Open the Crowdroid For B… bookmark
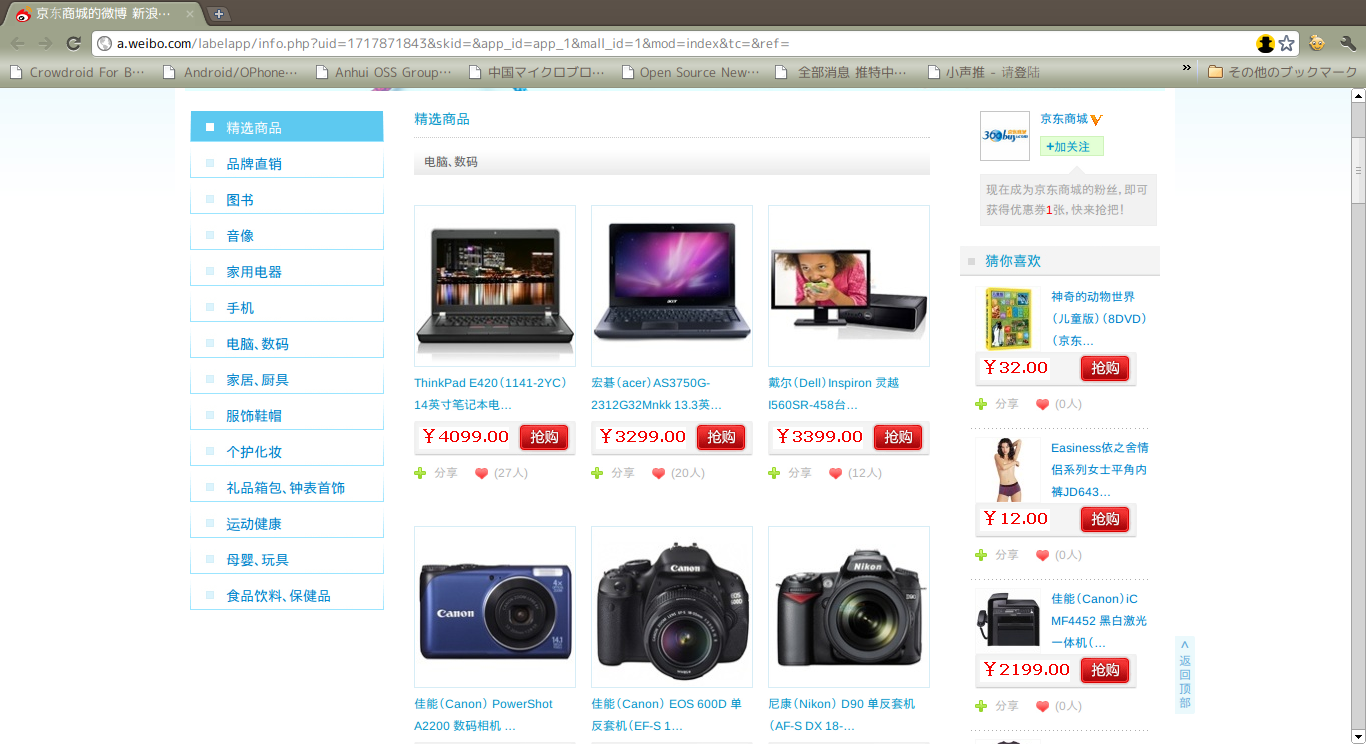The width and height of the screenshot is (1366, 744). [77, 72]
